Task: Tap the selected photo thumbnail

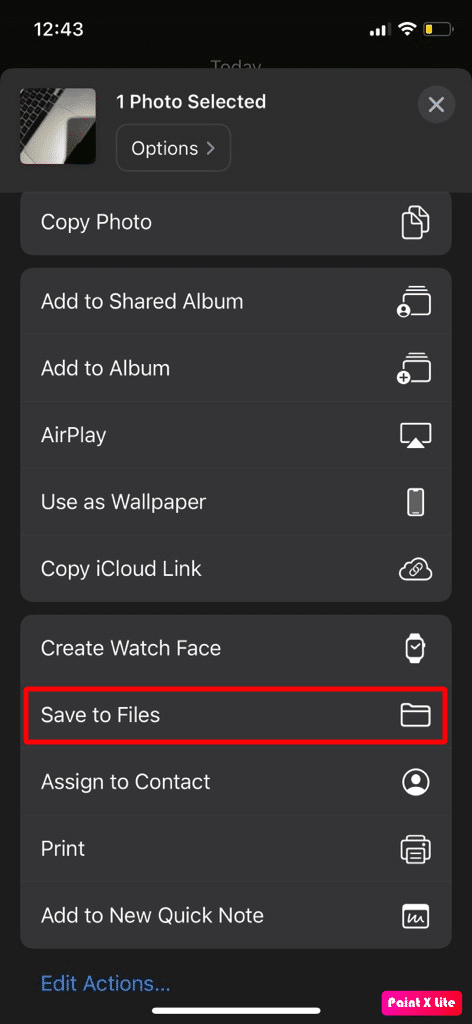Action: coord(57,126)
